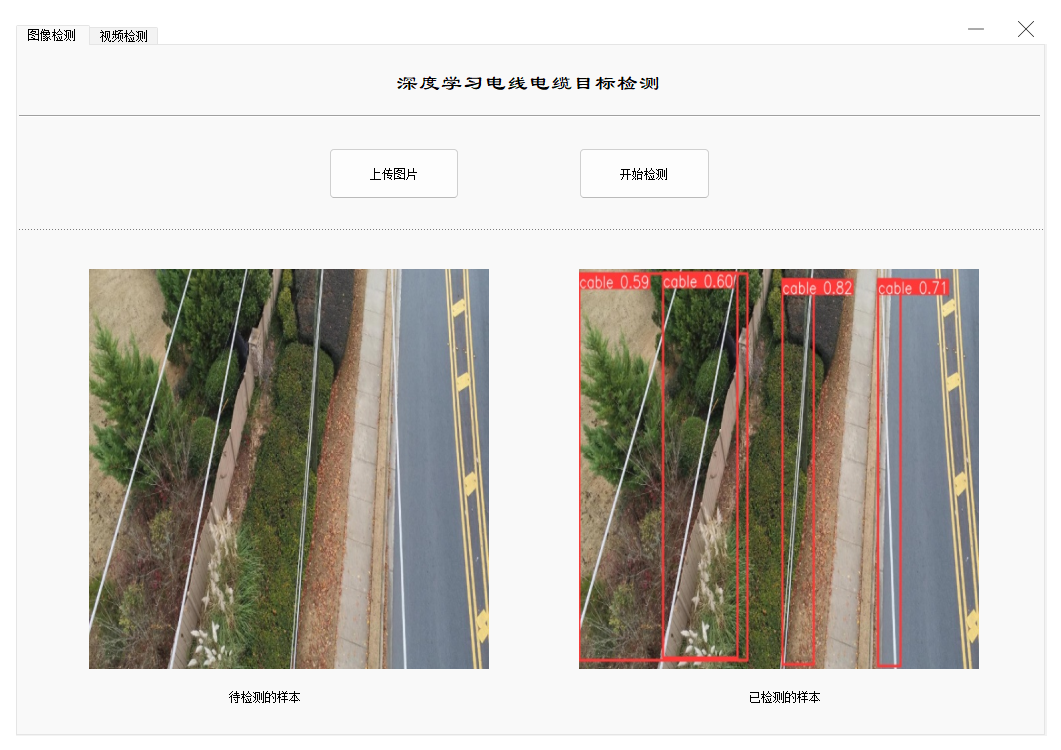The height and width of the screenshot is (750, 1061).
Task: Click the original sample image thumbnail
Action: [289, 469]
